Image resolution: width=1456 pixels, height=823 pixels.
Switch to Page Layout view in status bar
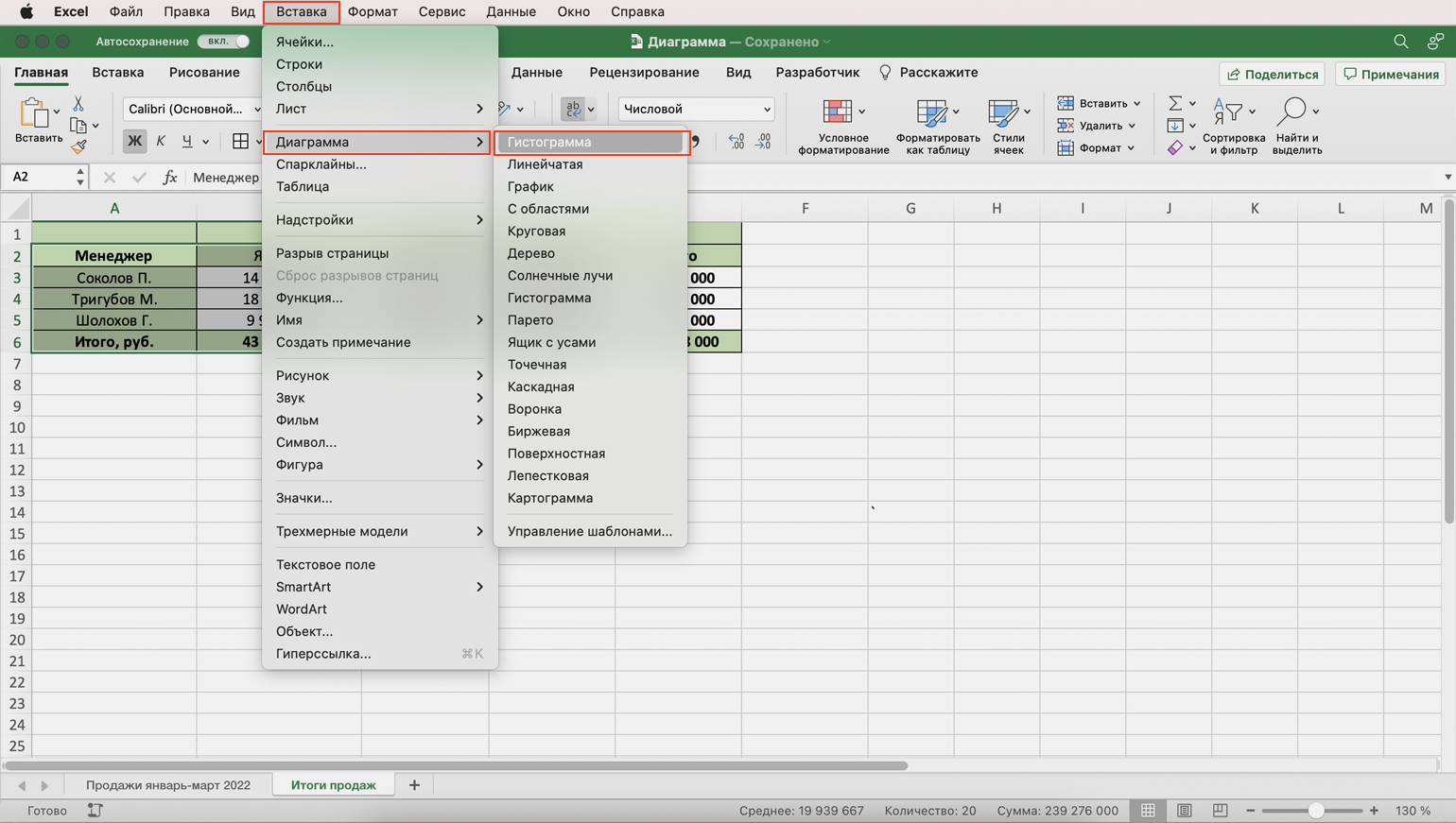[1184, 811]
